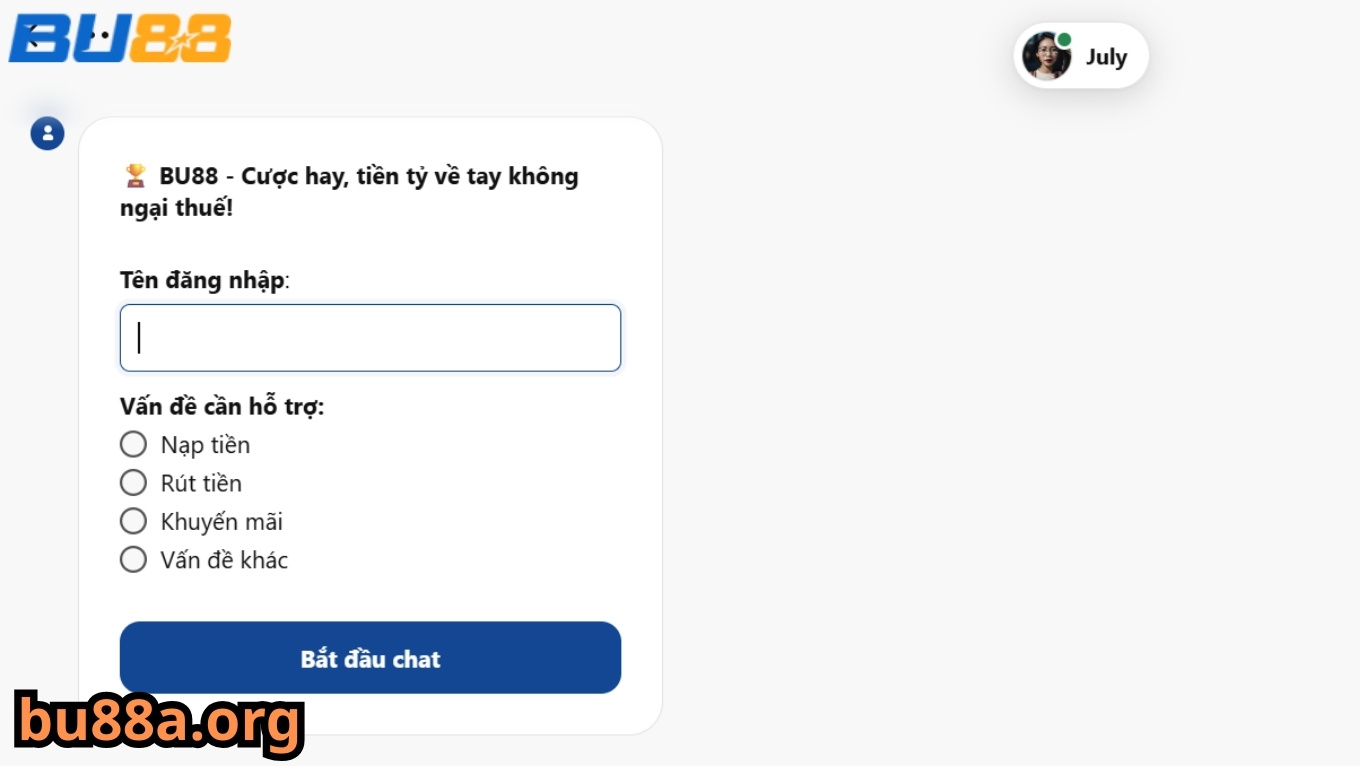Click the BU88 welcome message text
This screenshot has width=1360, height=766.
348,192
